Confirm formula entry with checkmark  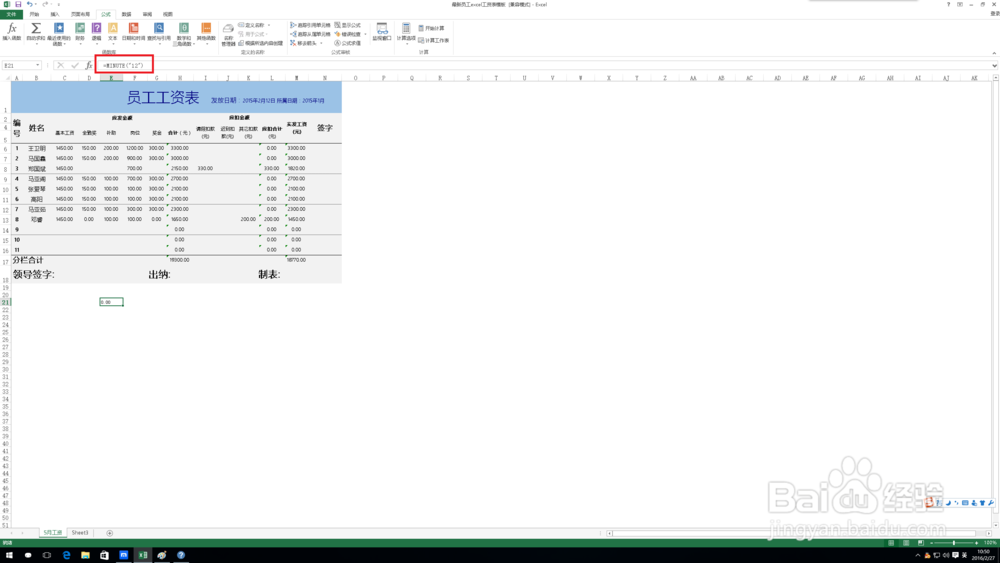pos(75,65)
